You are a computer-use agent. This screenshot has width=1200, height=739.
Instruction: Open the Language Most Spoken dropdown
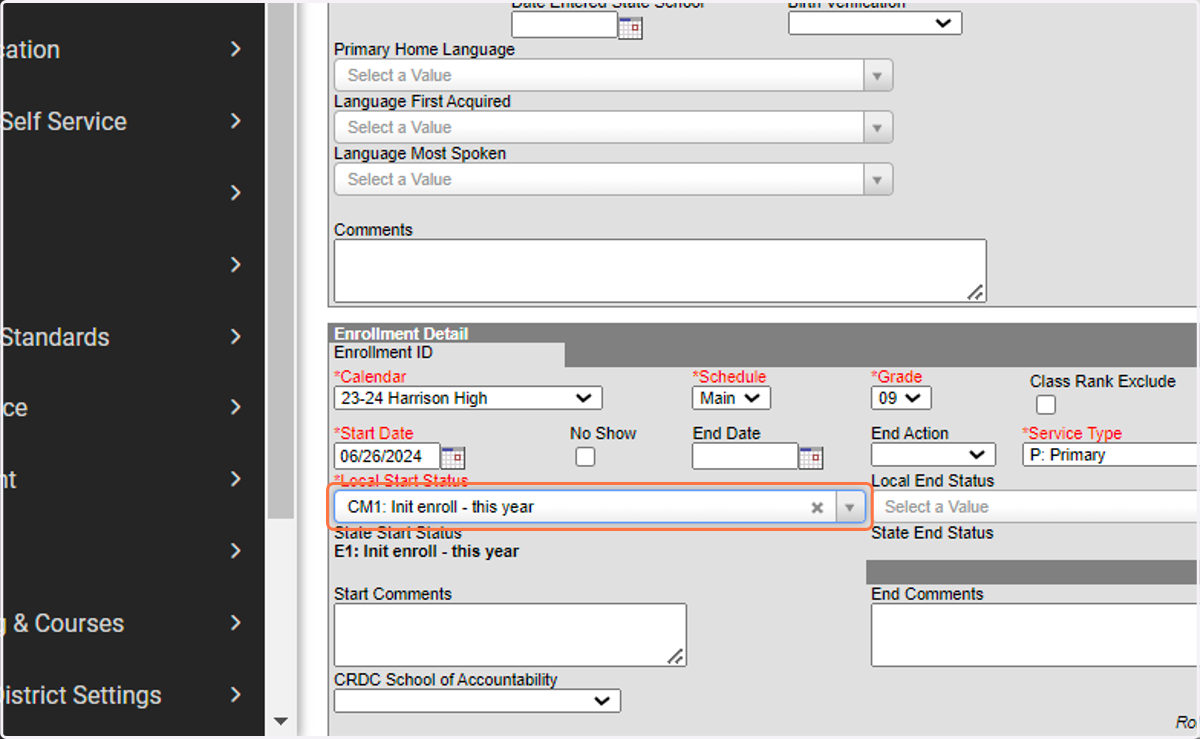coord(613,179)
